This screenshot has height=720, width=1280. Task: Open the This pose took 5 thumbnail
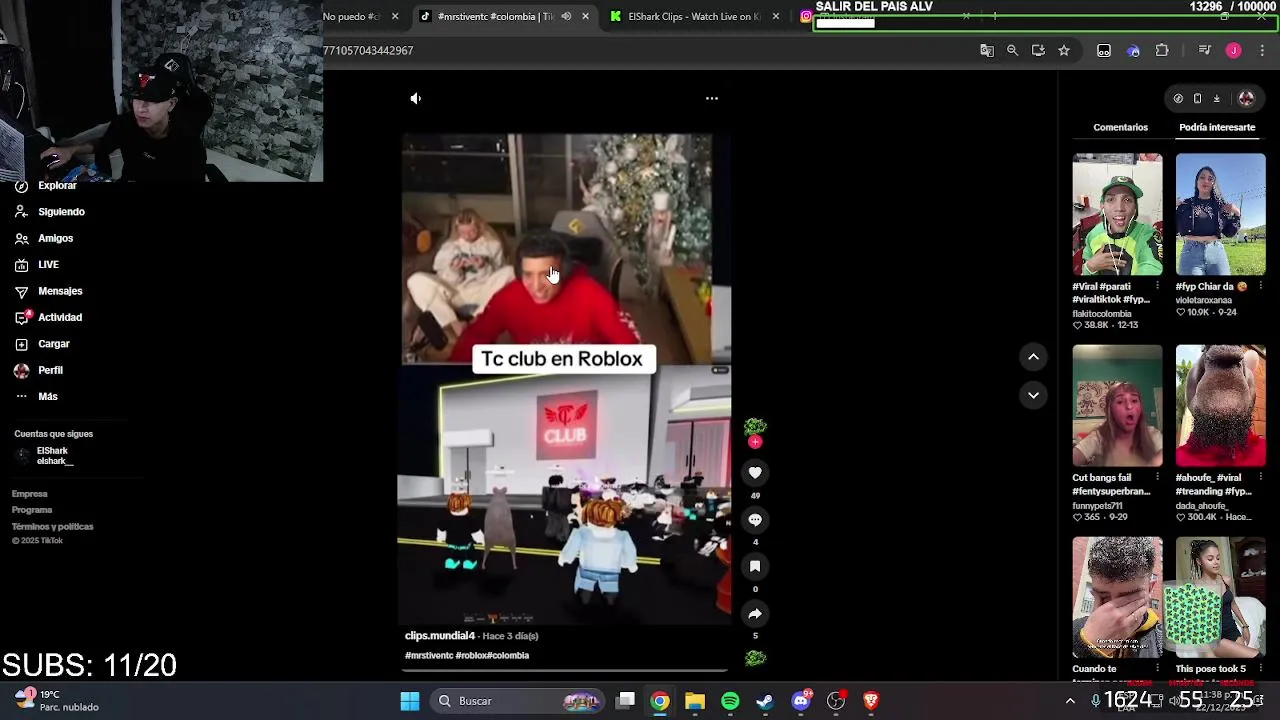pyautogui.click(x=1220, y=597)
